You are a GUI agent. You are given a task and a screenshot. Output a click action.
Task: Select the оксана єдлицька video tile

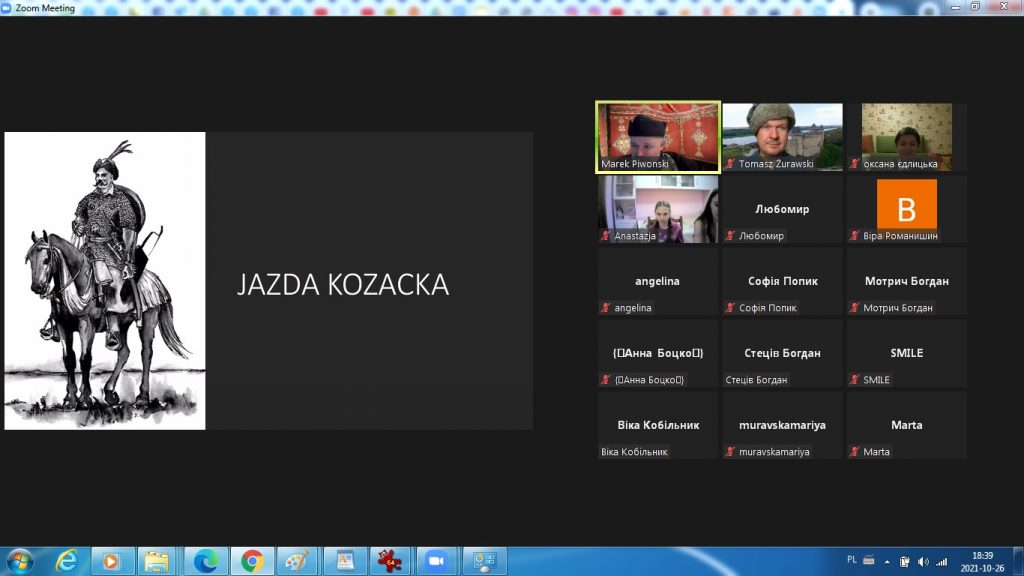tap(906, 136)
